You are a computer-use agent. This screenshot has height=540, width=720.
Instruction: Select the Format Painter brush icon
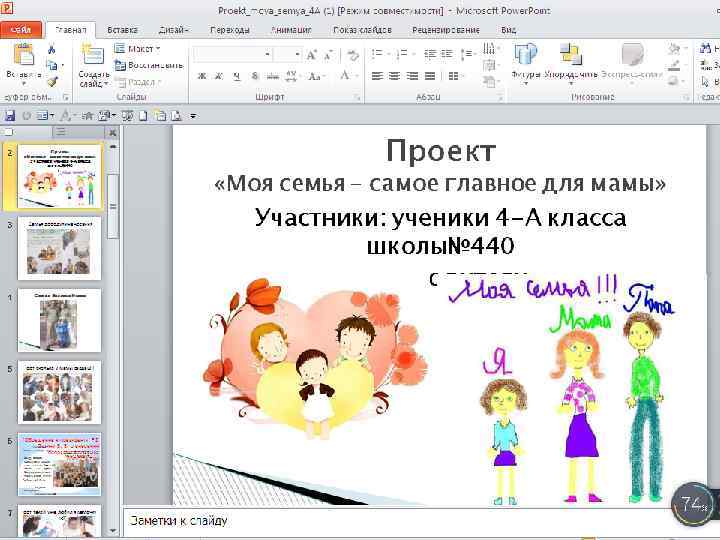pyautogui.click(x=51, y=81)
